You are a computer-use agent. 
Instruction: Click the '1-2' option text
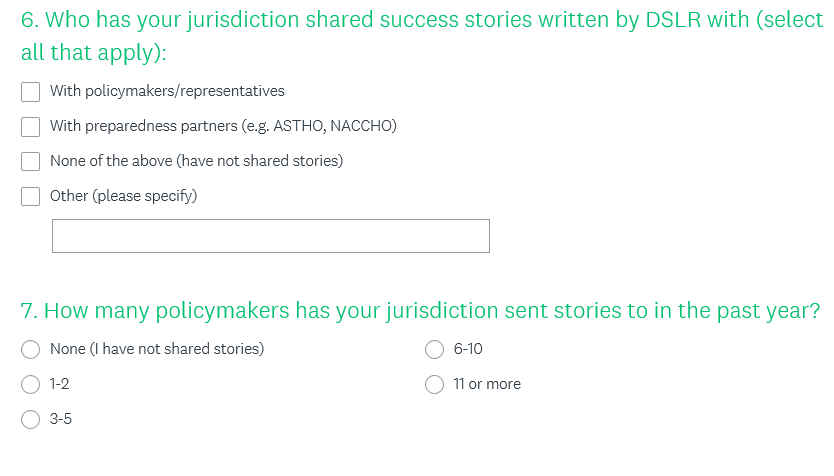click(x=60, y=384)
